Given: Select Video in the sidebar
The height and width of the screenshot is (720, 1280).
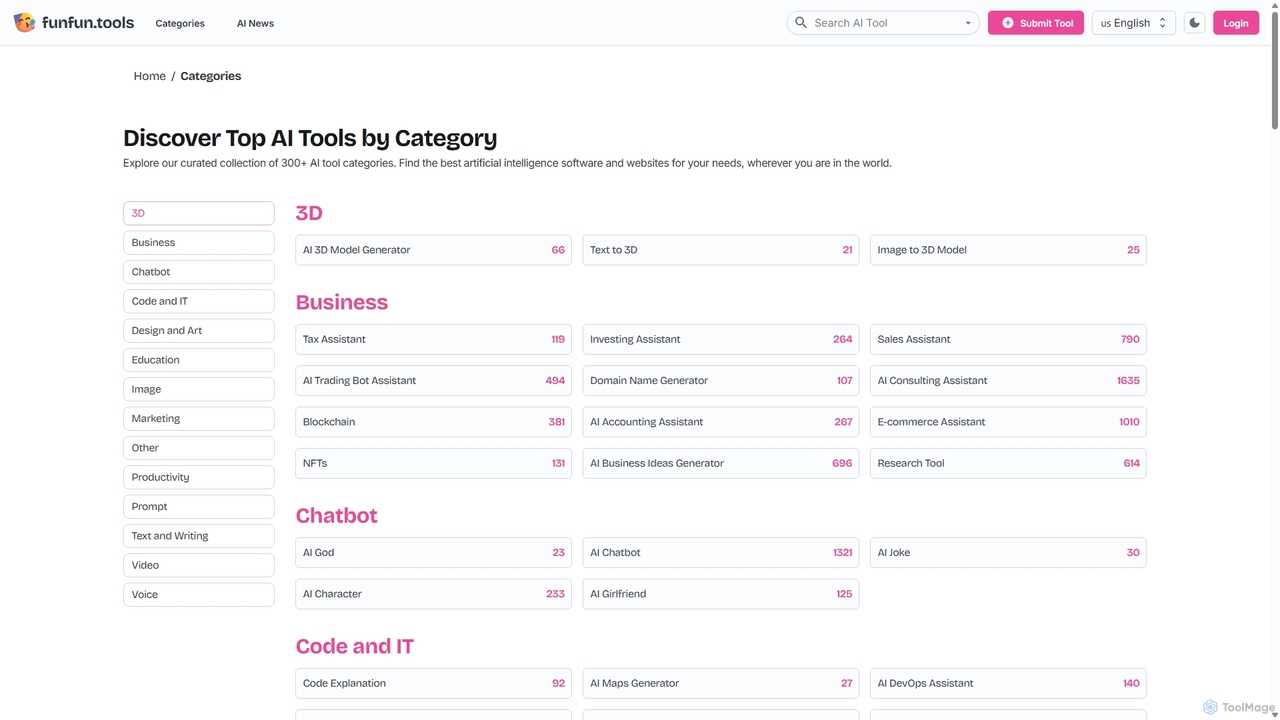Looking at the screenshot, I should click(x=199, y=565).
